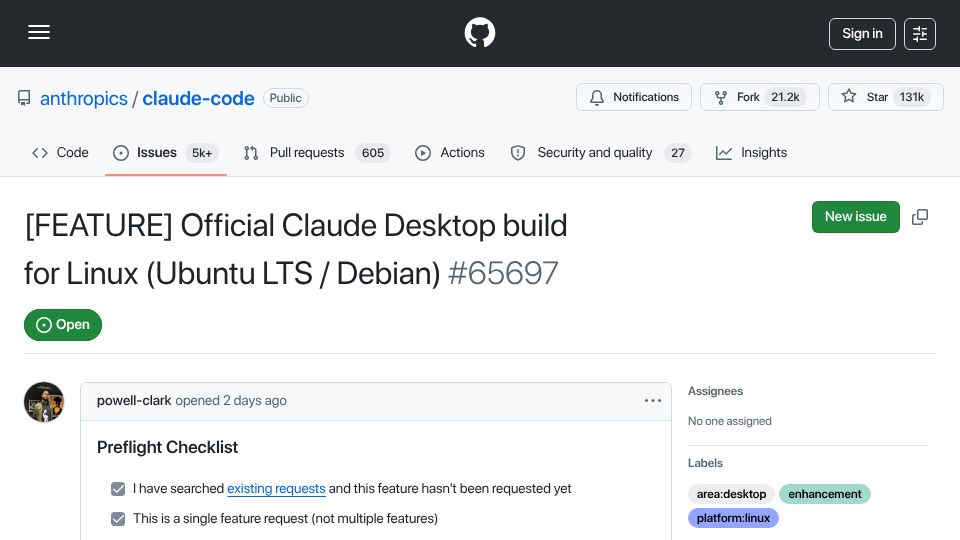Viewport: 960px width, 540px height.
Task: Click the 27 security counter badge
Action: pos(678,153)
